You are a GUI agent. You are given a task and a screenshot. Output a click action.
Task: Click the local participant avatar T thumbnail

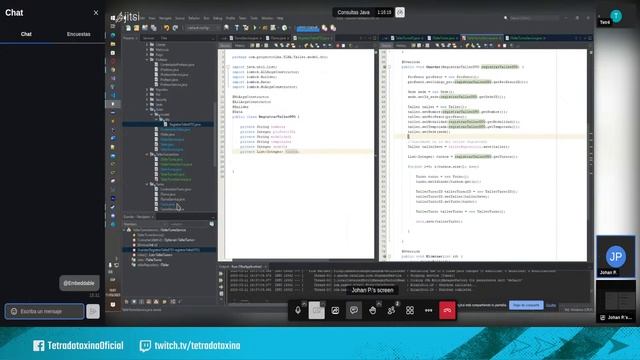(x=616, y=16)
